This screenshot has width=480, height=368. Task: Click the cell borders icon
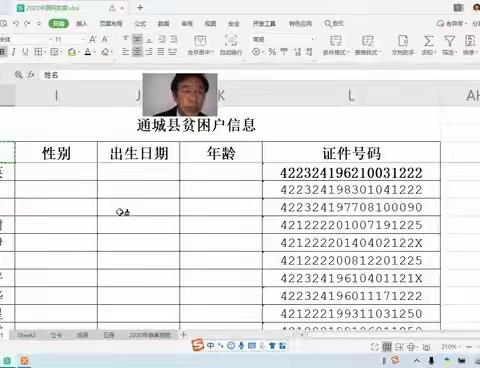click(38, 52)
